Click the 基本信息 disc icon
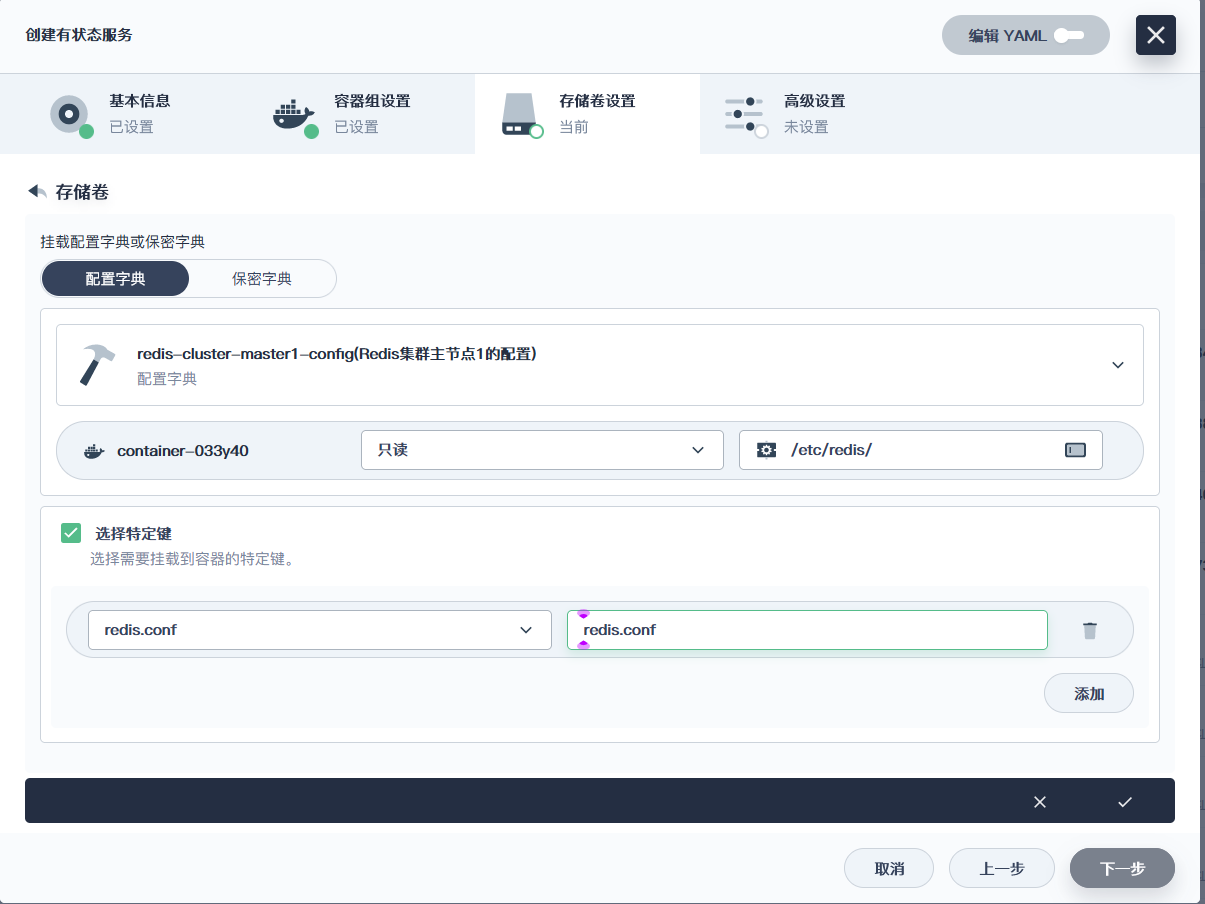The height and width of the screenshot is (904, 1205). click(69, 113)
